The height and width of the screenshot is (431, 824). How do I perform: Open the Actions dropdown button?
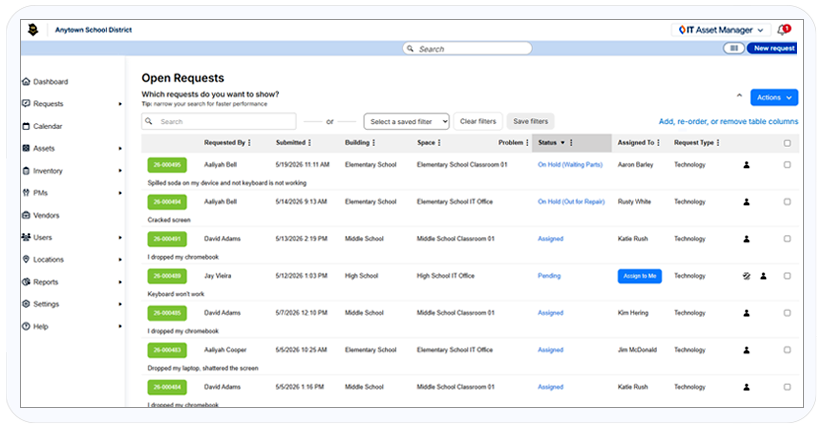click(x=774, y=97)
